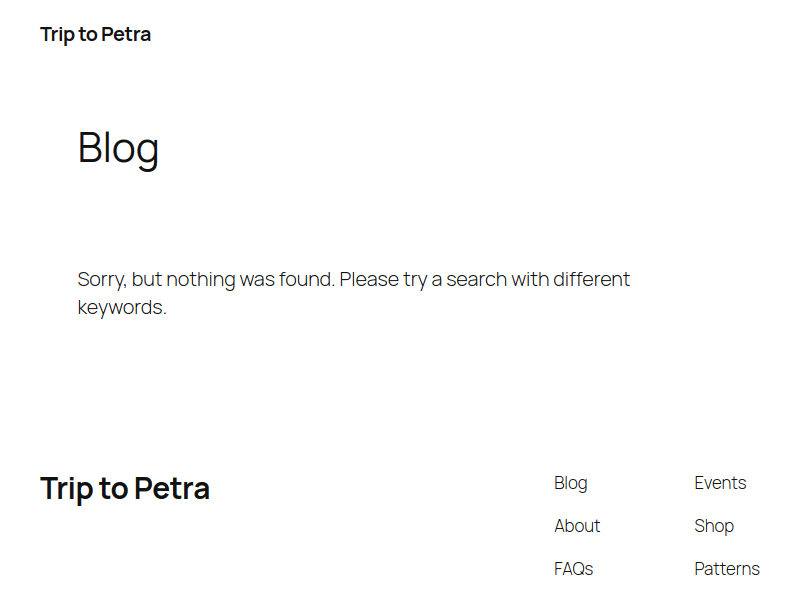Choose About in the footer navigation
This screenshot has height=600, width=800.
point(577,525)
